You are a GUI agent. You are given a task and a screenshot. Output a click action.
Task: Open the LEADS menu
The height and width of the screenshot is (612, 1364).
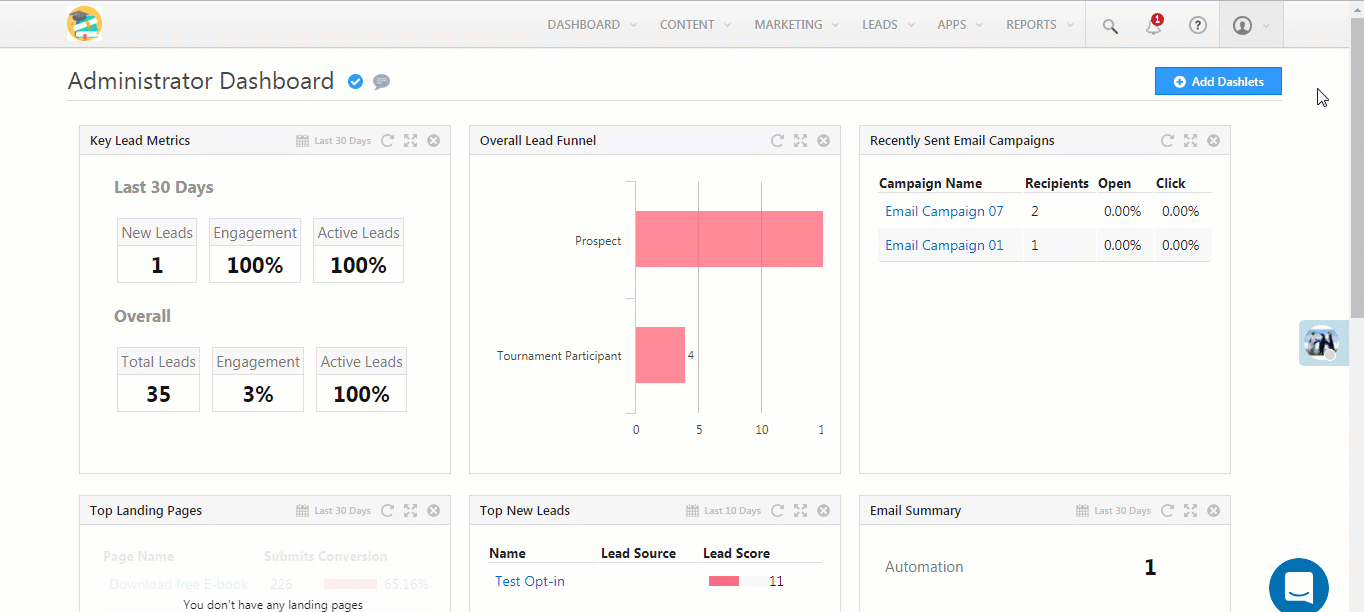point(880,24)
